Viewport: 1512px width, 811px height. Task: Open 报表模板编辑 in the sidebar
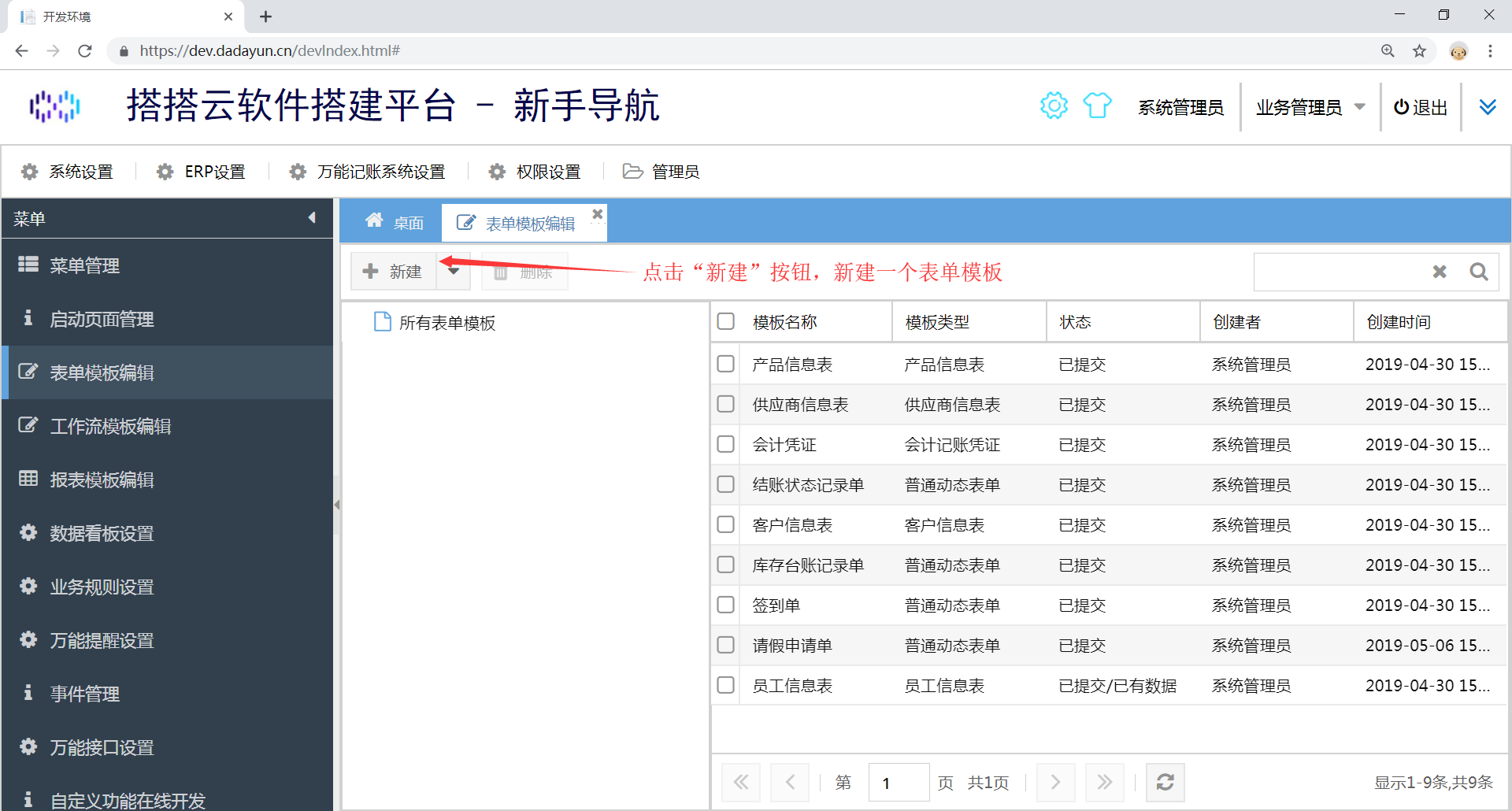(167, 480)
